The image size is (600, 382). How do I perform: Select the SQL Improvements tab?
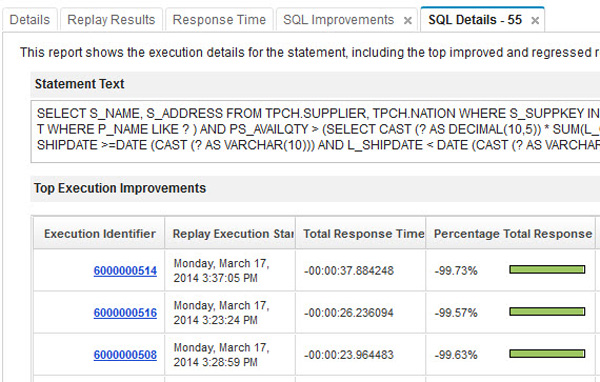[x=339, y=20]
